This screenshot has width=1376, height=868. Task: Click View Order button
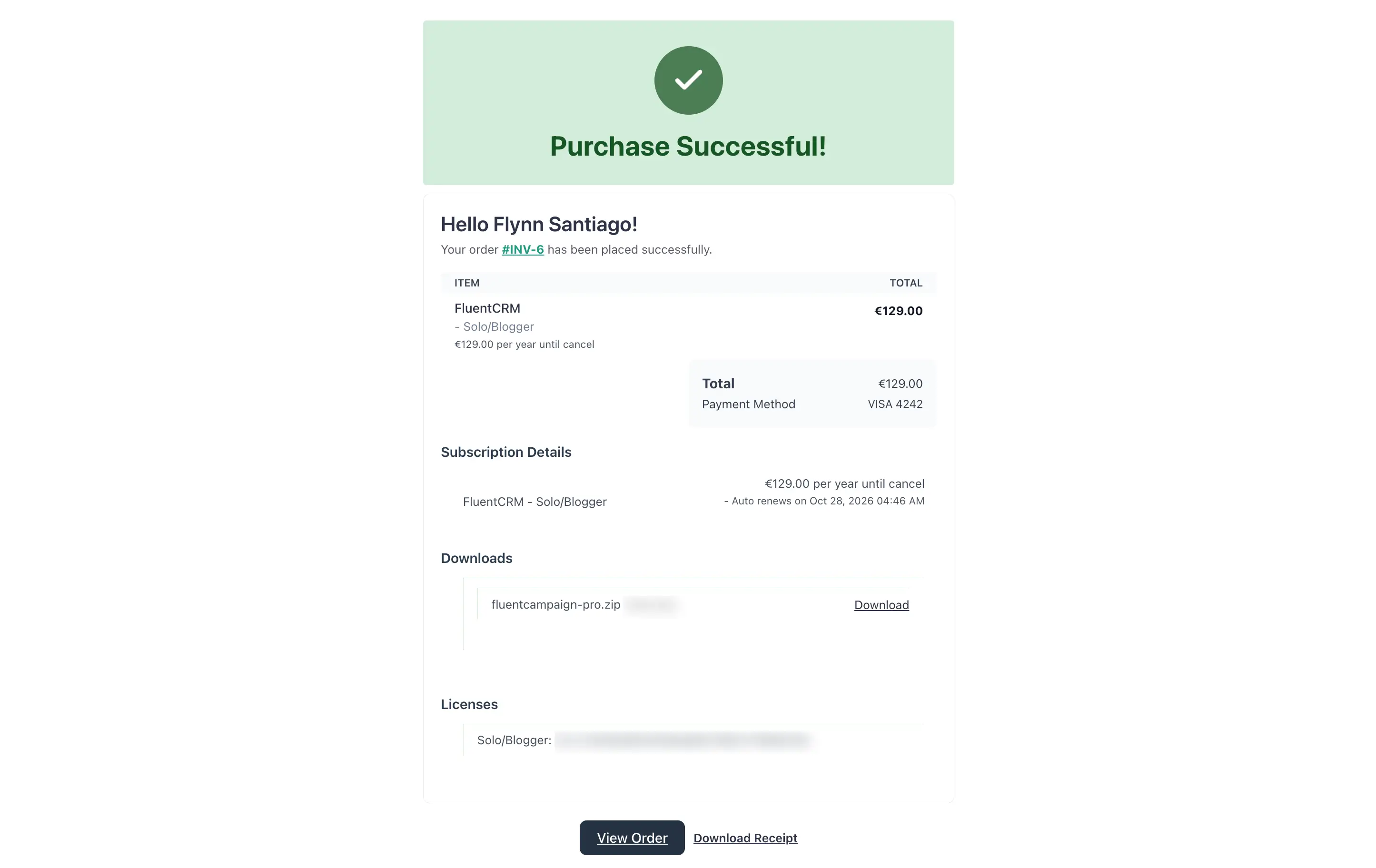[x=632, y=837]
